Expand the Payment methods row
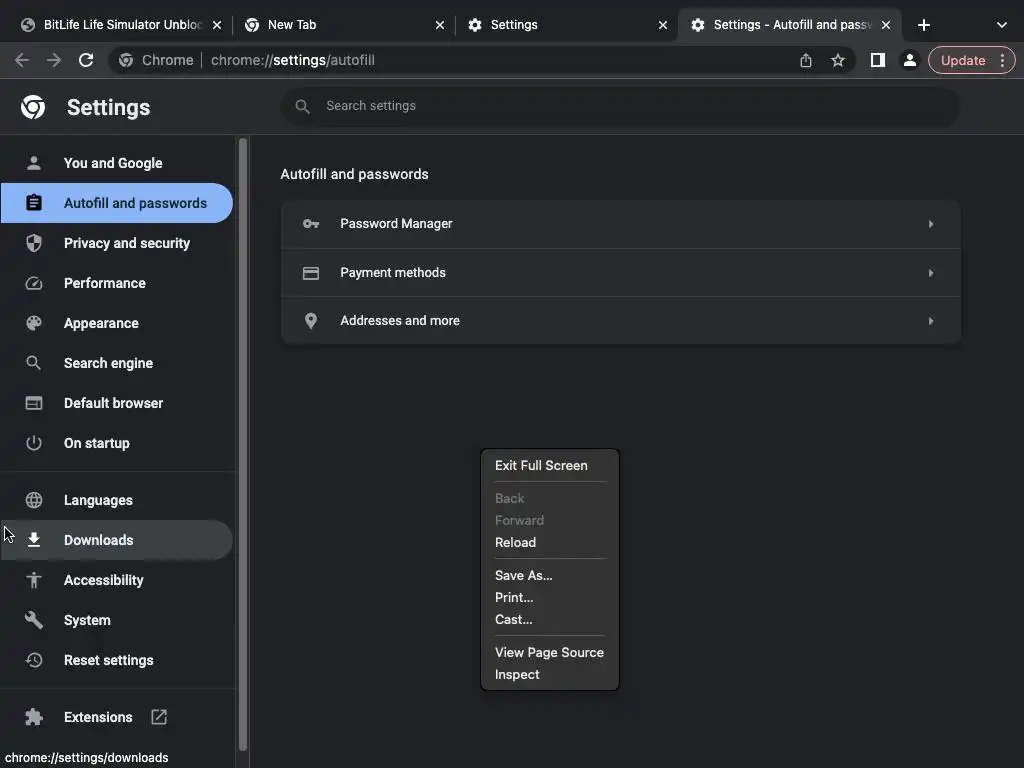The height and width of the screenshot is (768, 1024). tap(620, 273)
